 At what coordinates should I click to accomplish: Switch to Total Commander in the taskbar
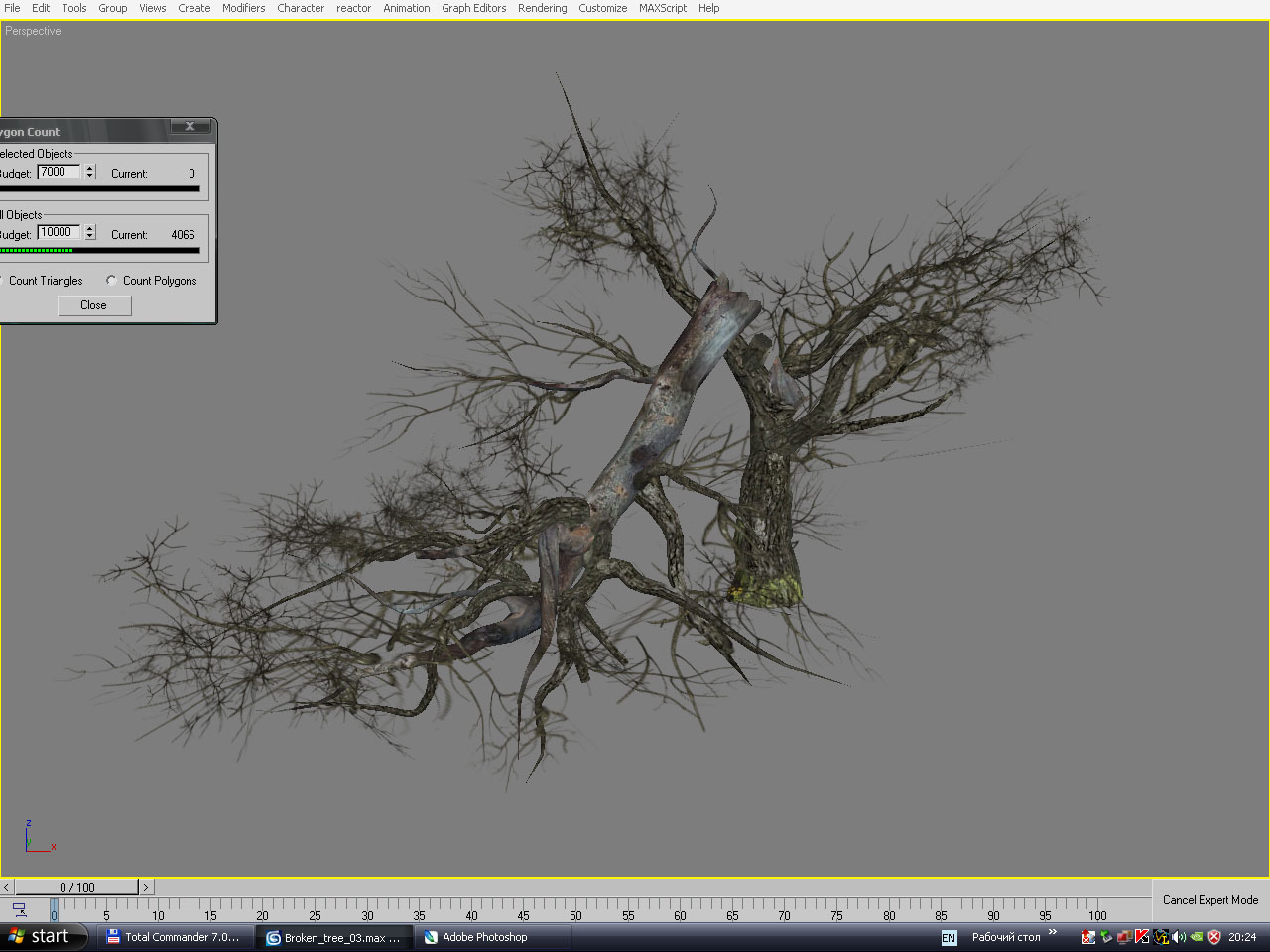click(x=173, y=937)
